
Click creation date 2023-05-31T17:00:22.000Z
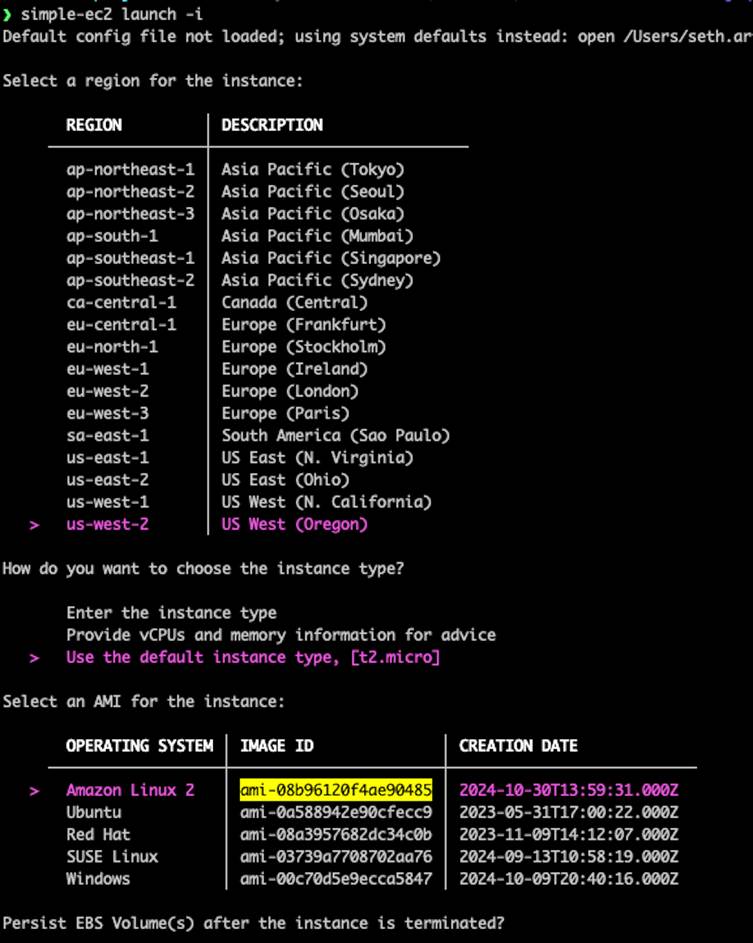click(x=569, y=812)
